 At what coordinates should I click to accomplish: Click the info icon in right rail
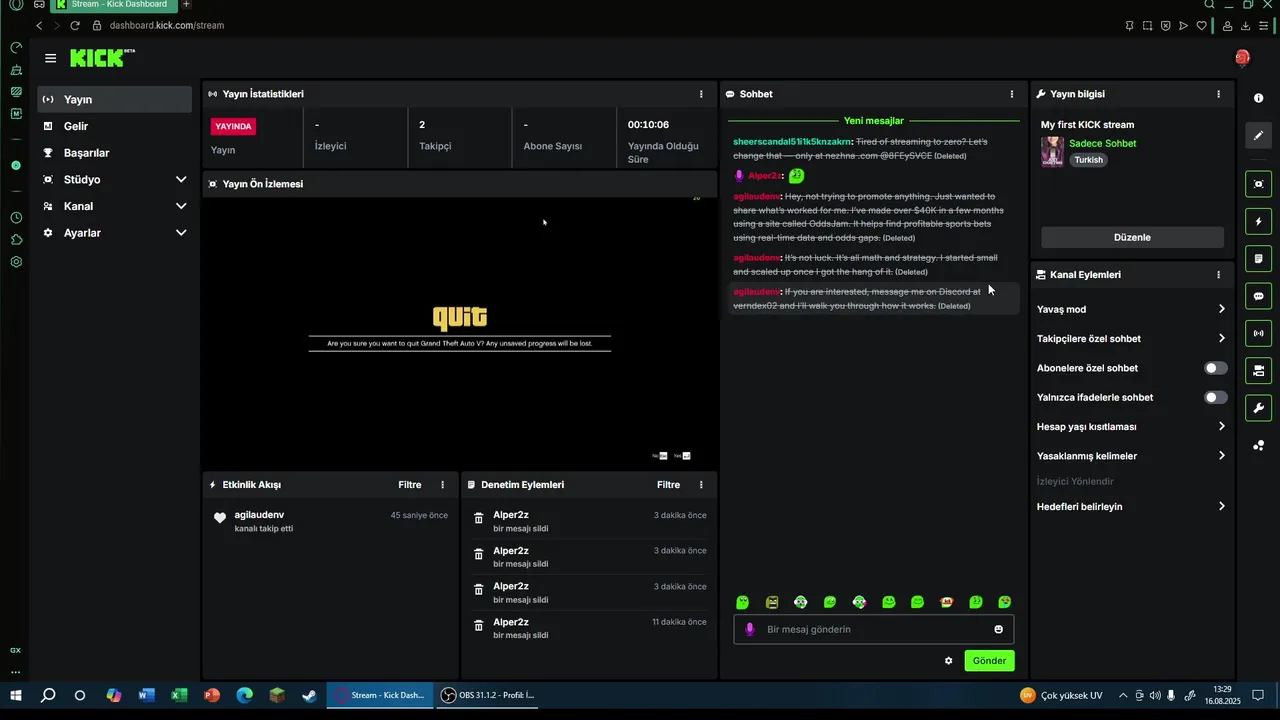[1258, 98]
